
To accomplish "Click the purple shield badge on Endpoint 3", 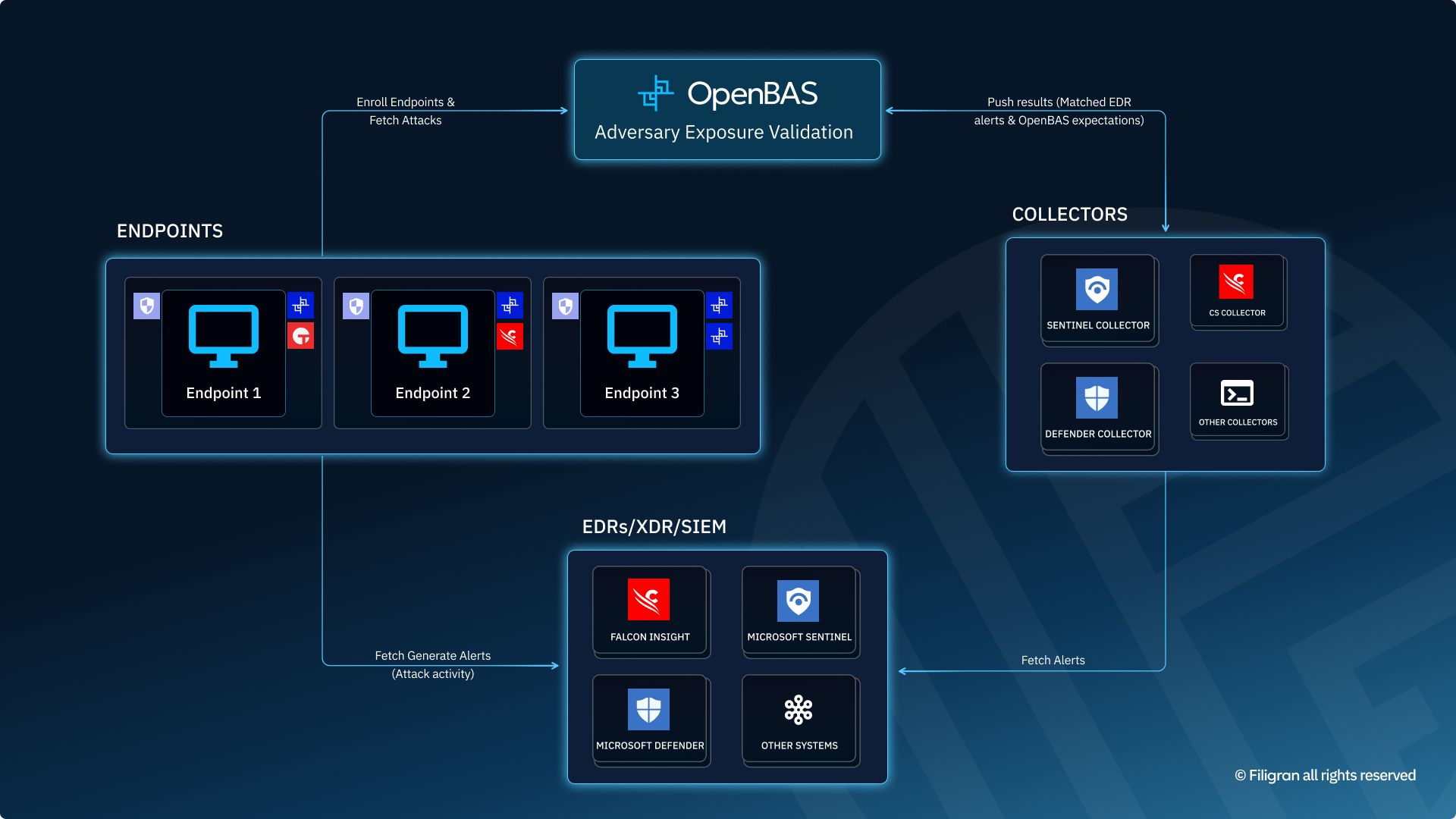I will point(565,306).
